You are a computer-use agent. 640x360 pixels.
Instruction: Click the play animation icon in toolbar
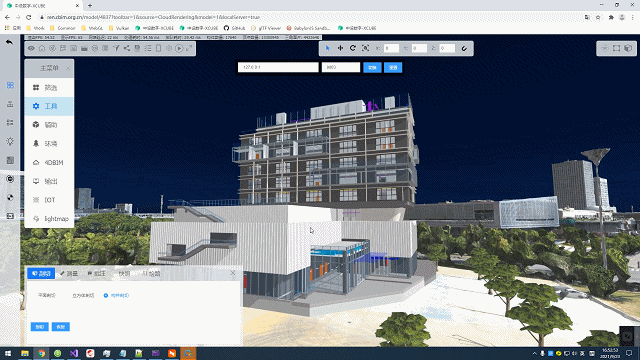tap(179, 48)
